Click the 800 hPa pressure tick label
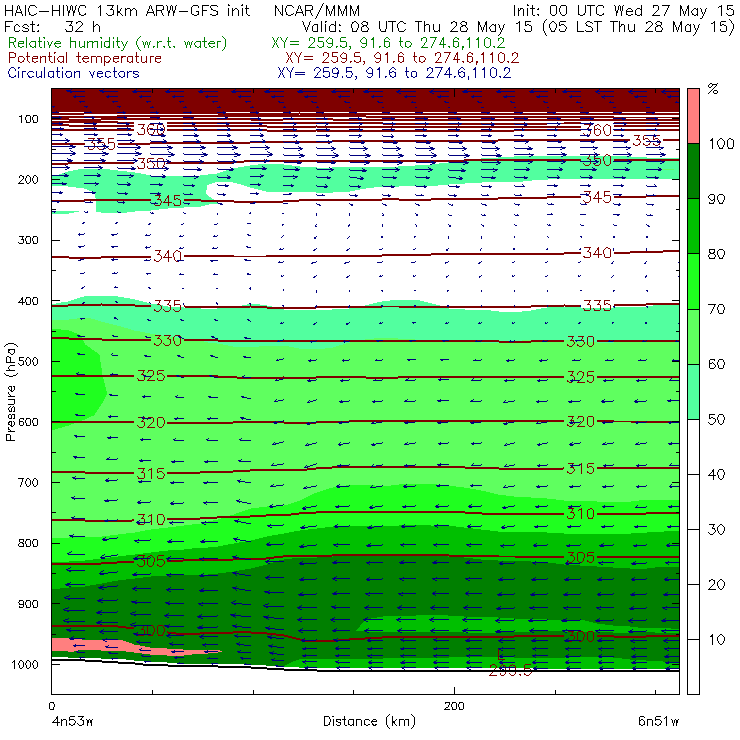Image resolution: width=740 pixels, height=740 pixels. 28,543
